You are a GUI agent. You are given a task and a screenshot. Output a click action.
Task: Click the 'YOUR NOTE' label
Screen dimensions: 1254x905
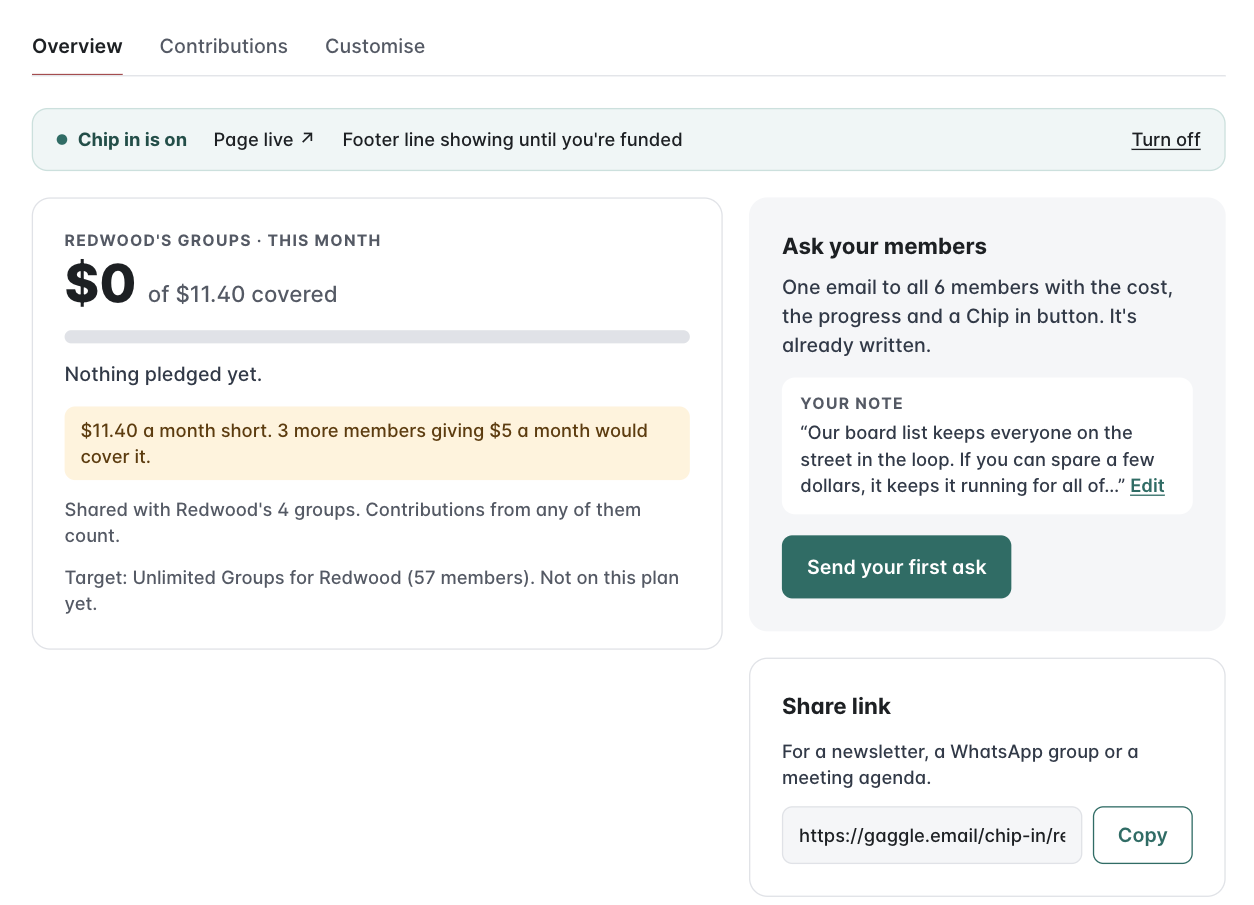click(852, 404)
